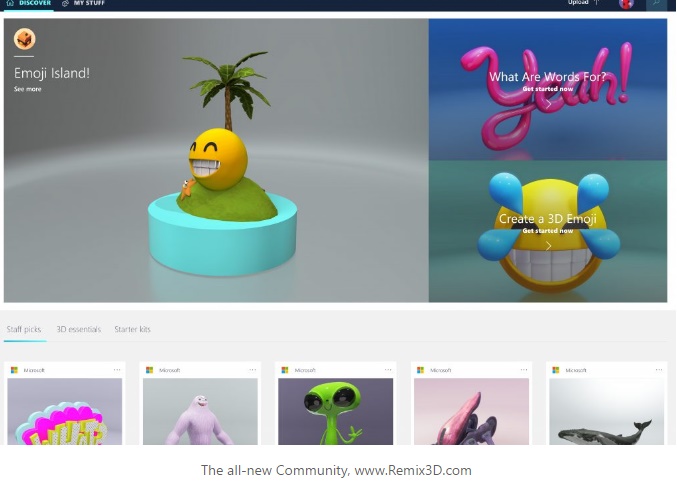The image size is (677, 489).
Task: Click Microsoft author name on comic text card
Action: [34, 370]
